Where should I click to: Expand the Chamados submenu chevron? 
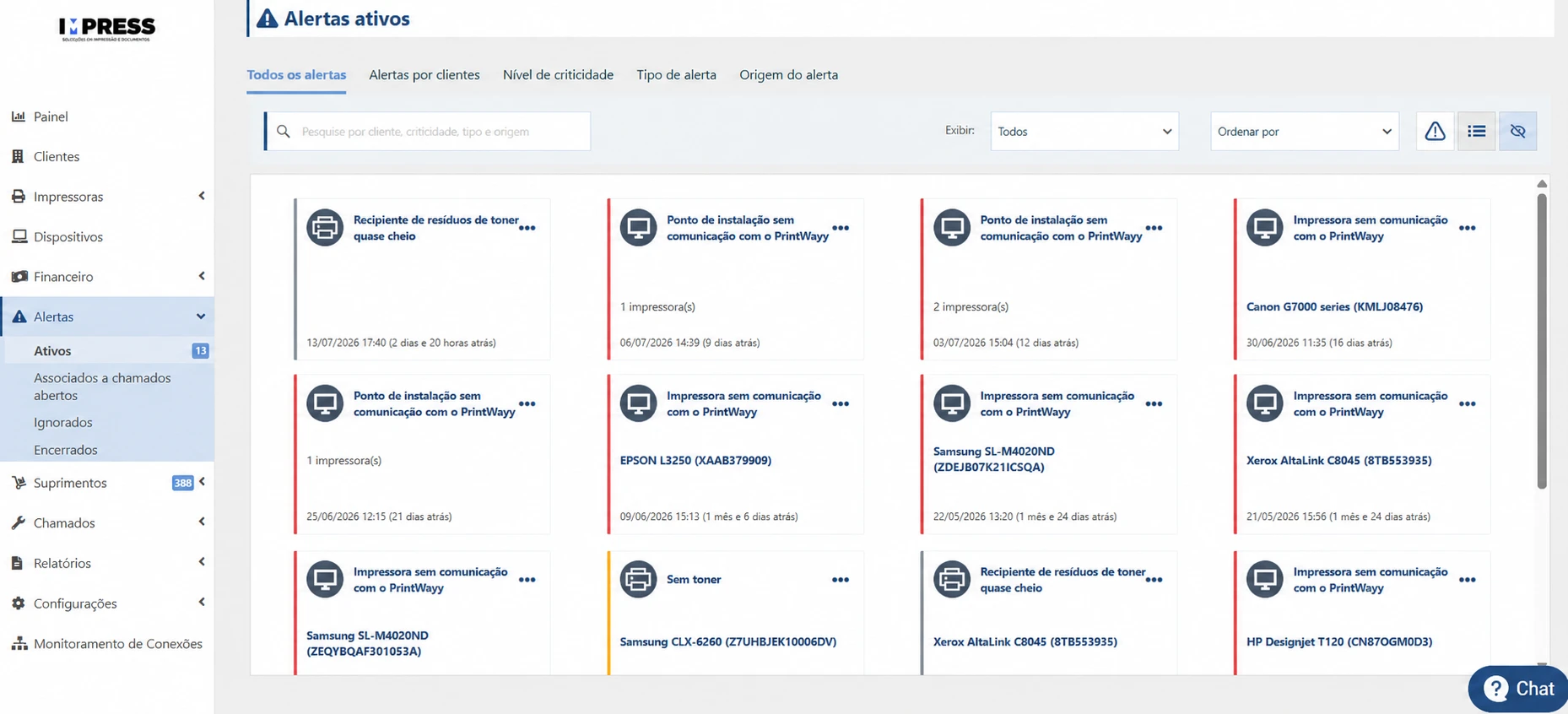(x=202, y=522)
